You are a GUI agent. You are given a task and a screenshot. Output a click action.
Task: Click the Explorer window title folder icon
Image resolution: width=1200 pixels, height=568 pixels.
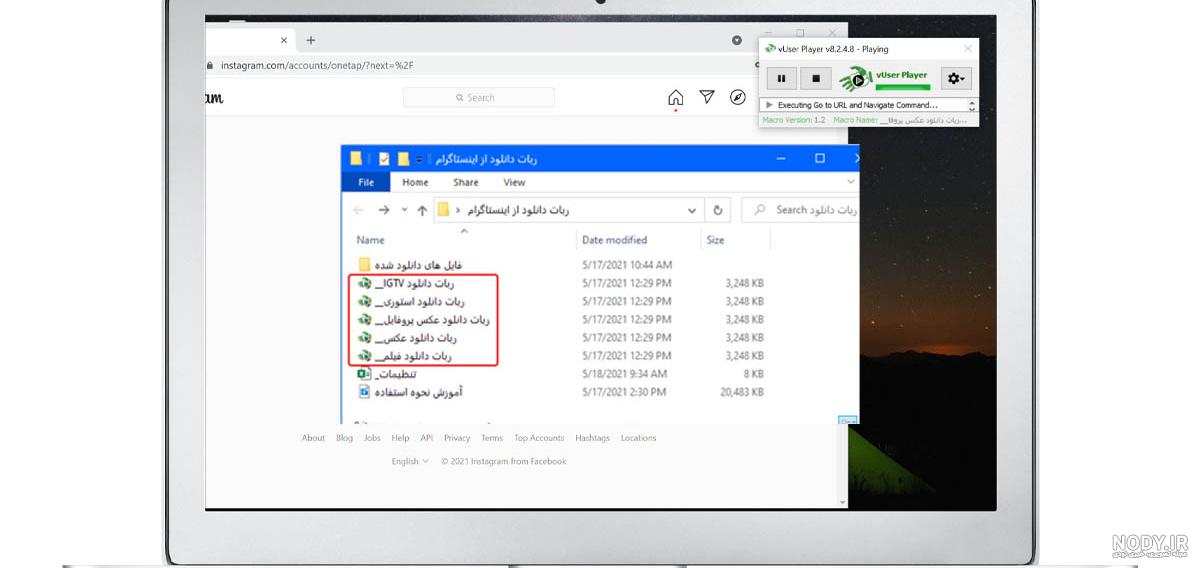pos(356,158)
